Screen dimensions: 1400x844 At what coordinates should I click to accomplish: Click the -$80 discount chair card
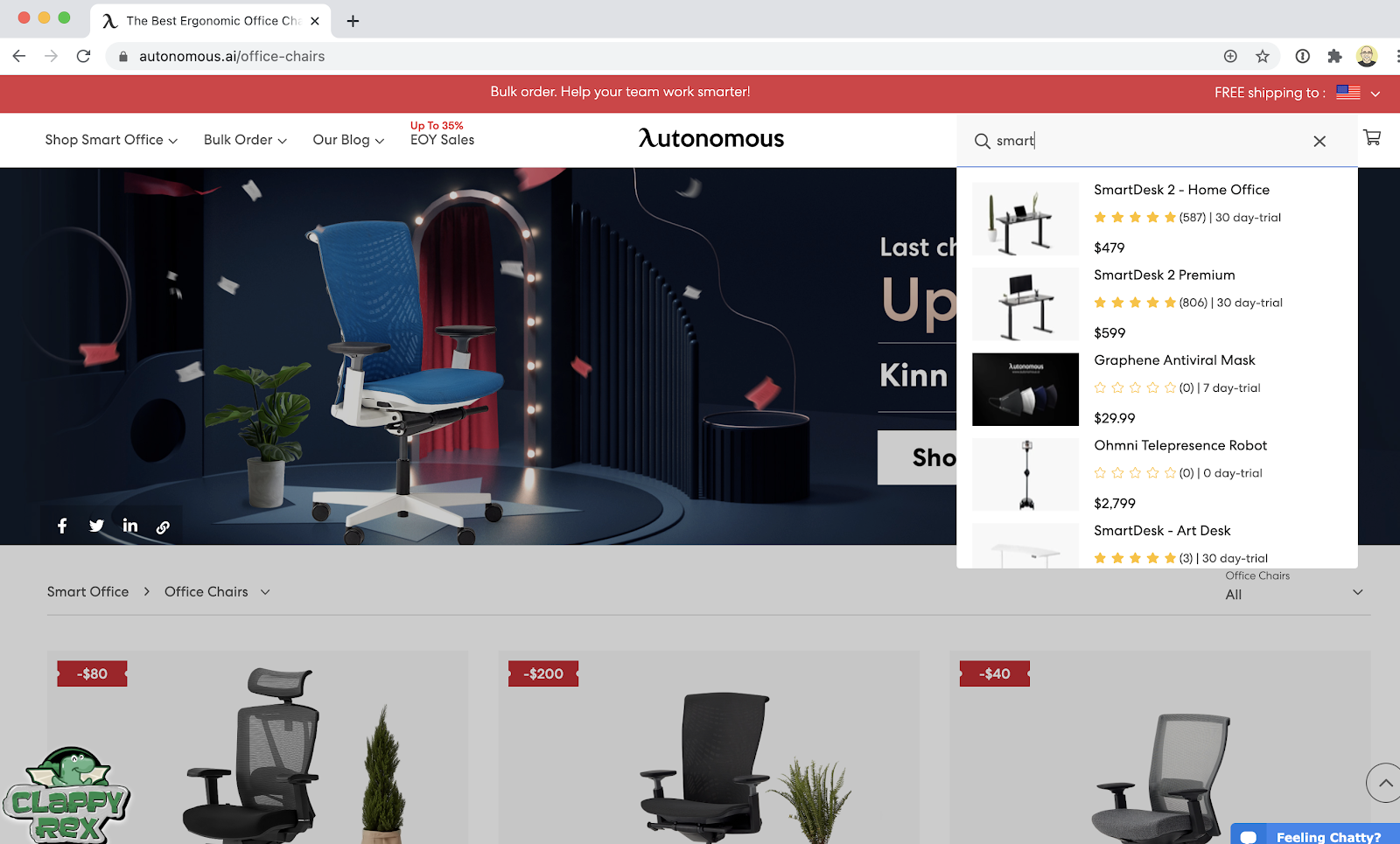(257, 748)
